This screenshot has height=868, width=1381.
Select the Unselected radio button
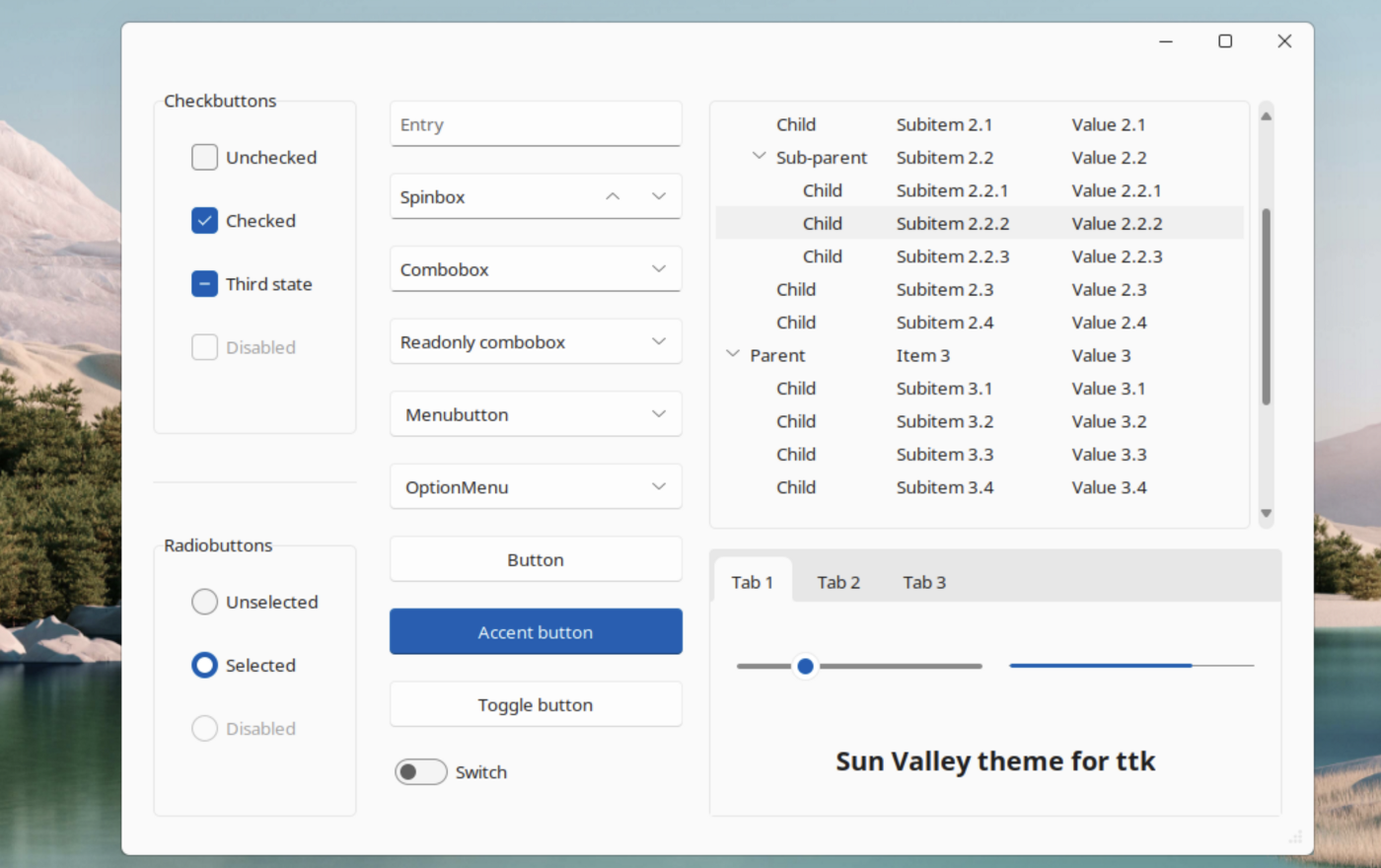point(204,602)
